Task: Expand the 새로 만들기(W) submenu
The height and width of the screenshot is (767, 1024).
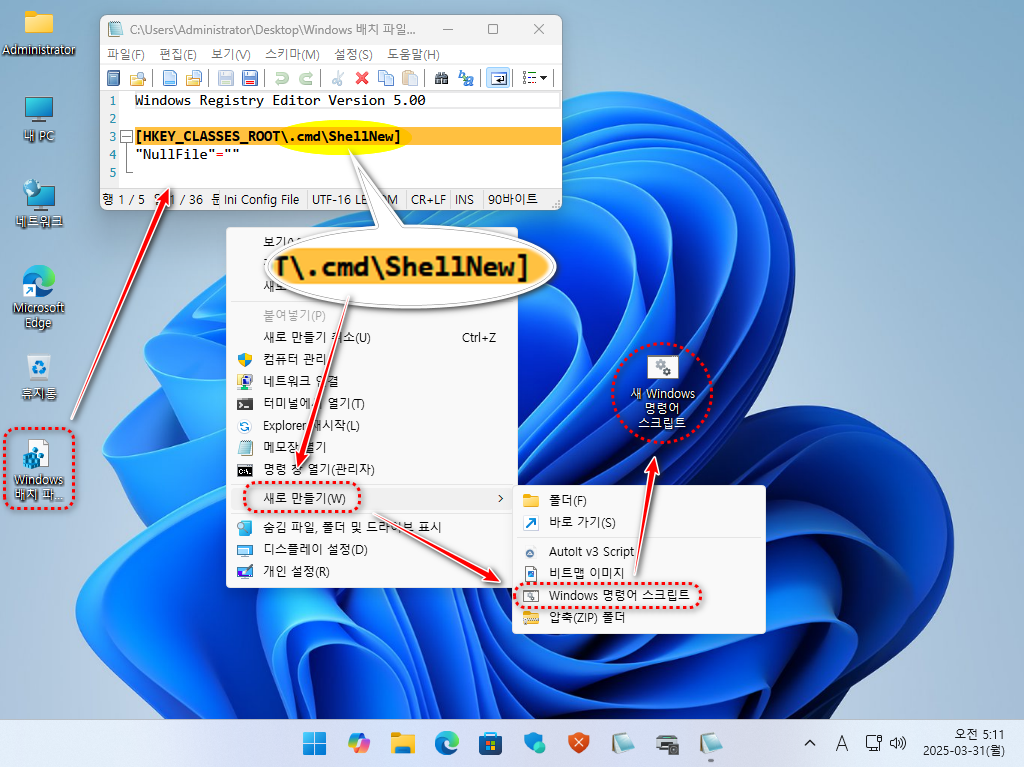Action: (372, 498)
